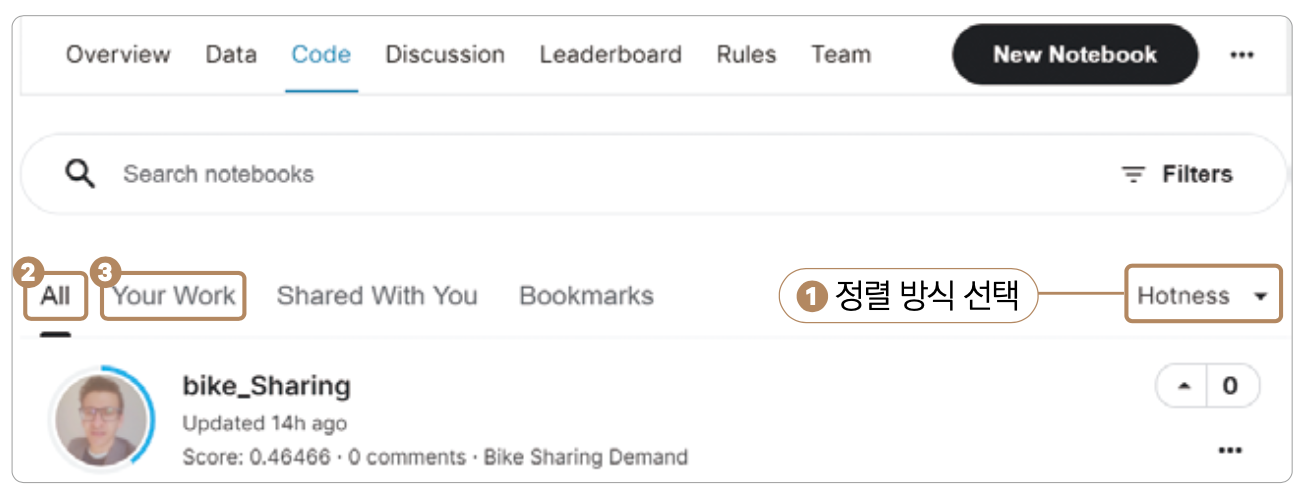Switch to the Team tab
The height and width of the screenshot is (496, 1302).
pos(841,54)
